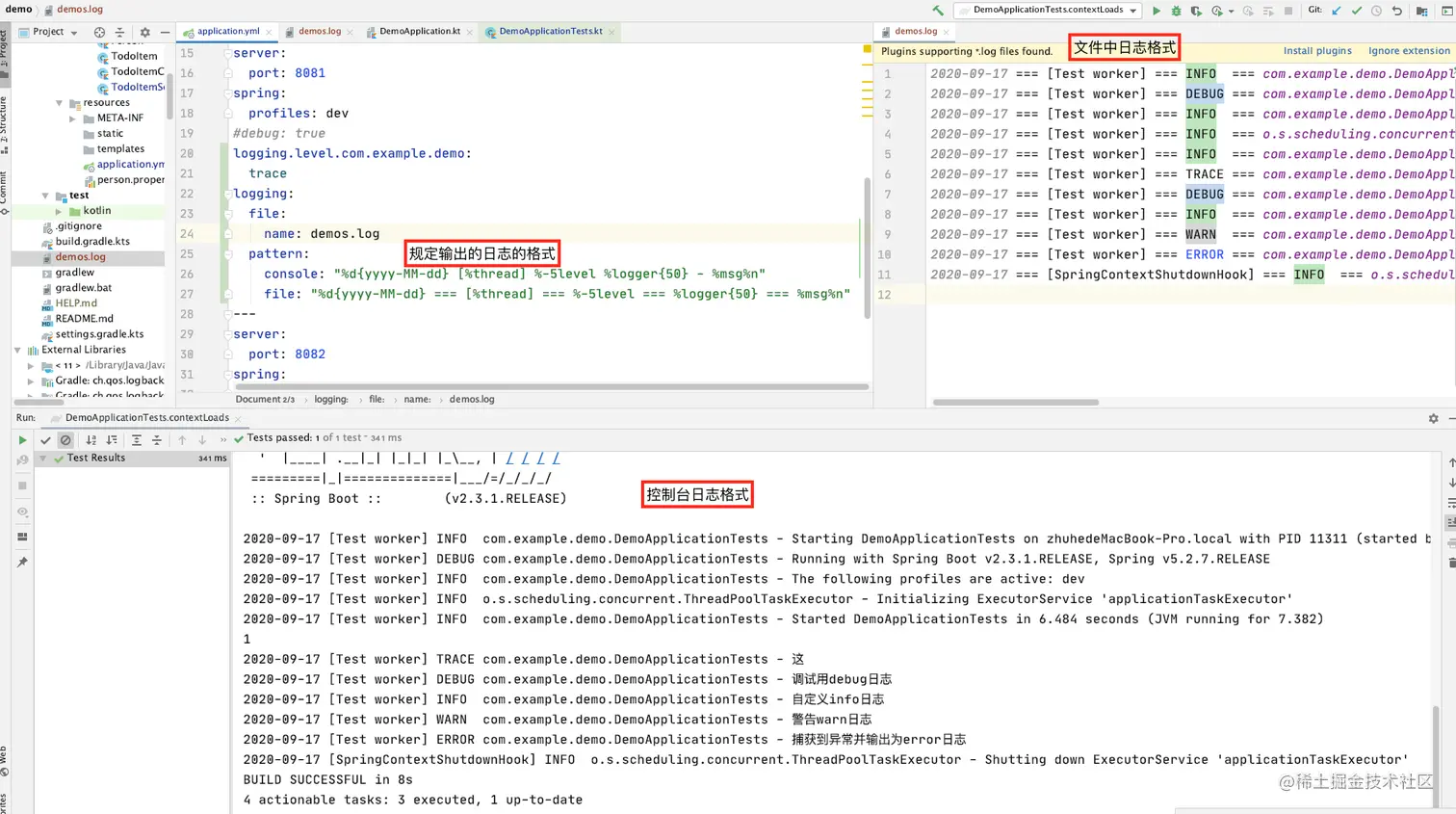This screenshot has width=1456, height=814.
Task: Expand the kotlin folder under test
Action: pos(59,211)
